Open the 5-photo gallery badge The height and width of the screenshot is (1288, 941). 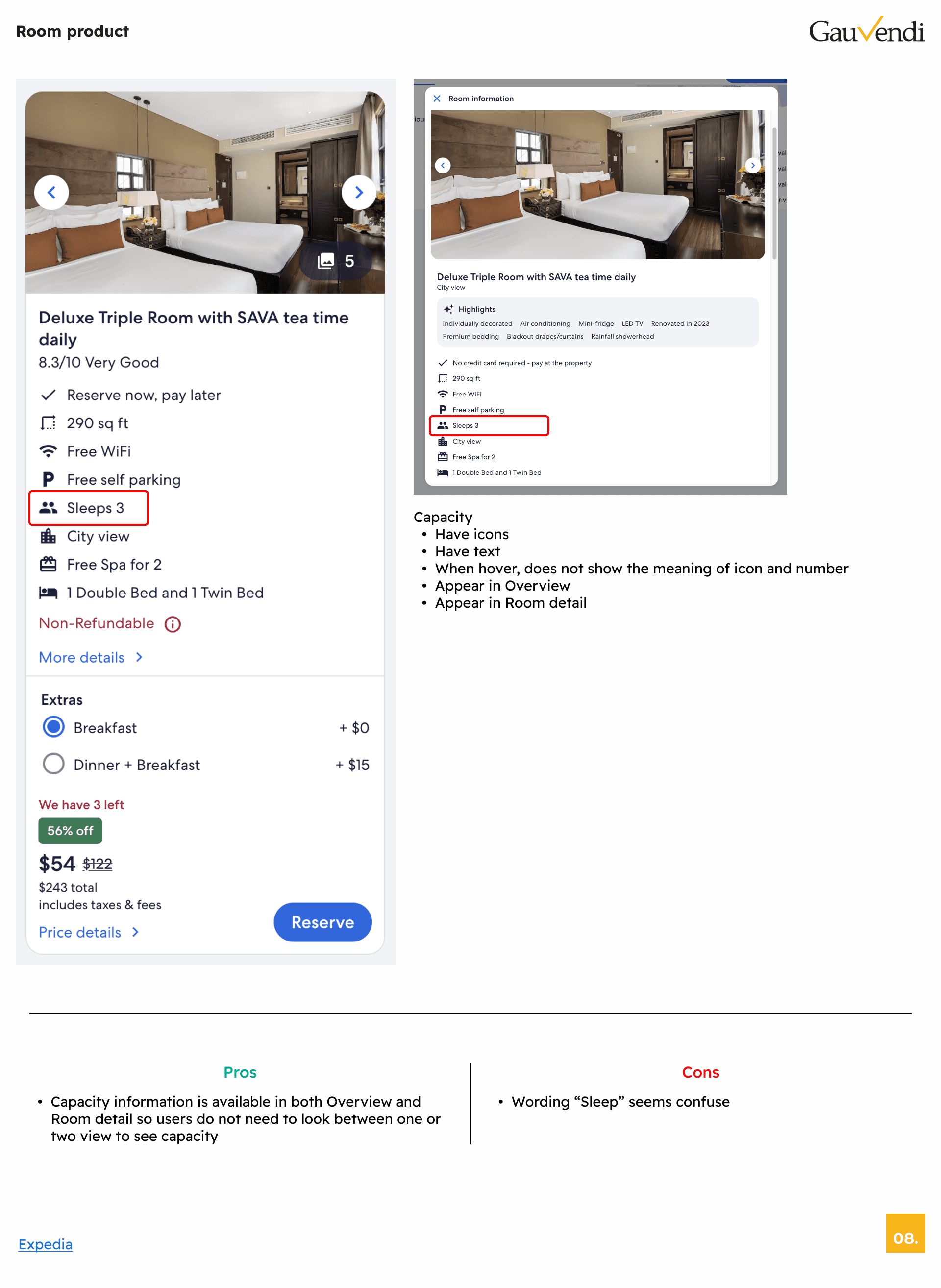point(336,261)
